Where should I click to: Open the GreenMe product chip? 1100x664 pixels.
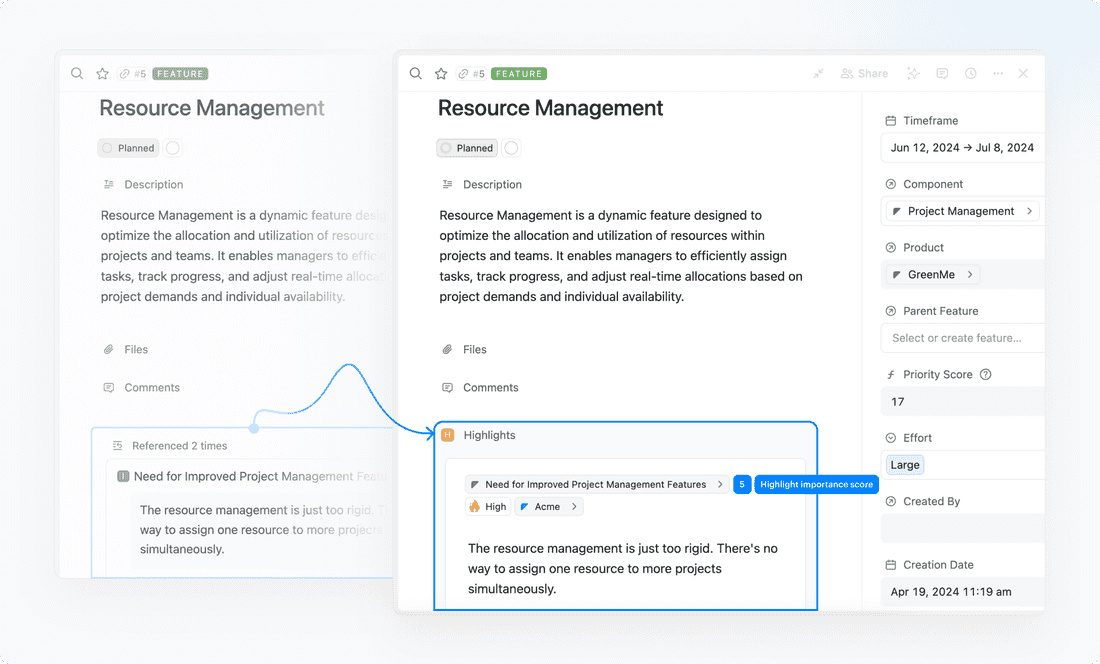[x=931, y=274]
